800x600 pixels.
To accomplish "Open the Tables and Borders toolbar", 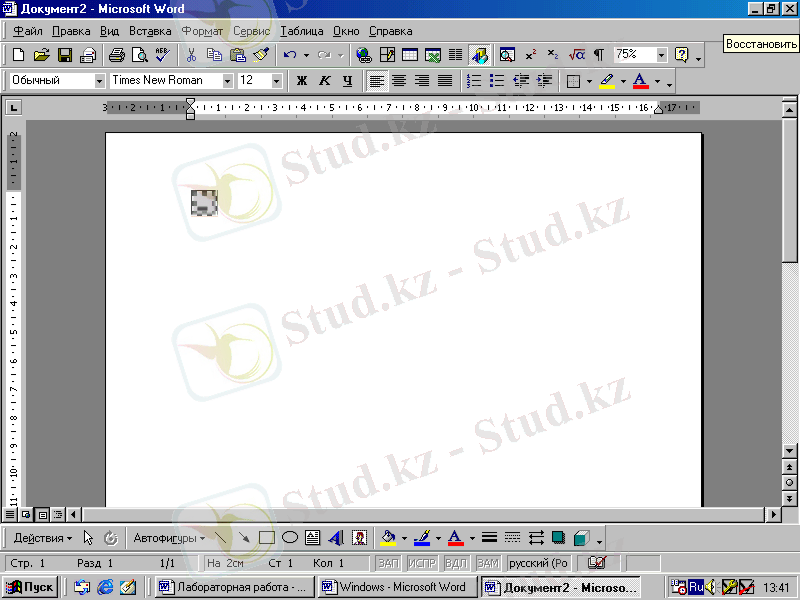I will 387,55.
